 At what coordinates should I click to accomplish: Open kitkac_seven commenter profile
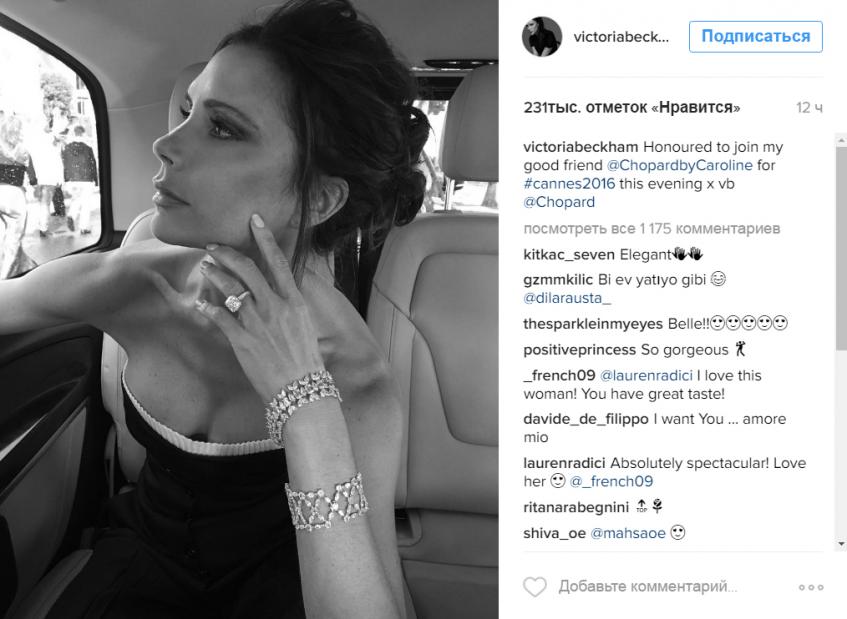[x=569, y=254]
